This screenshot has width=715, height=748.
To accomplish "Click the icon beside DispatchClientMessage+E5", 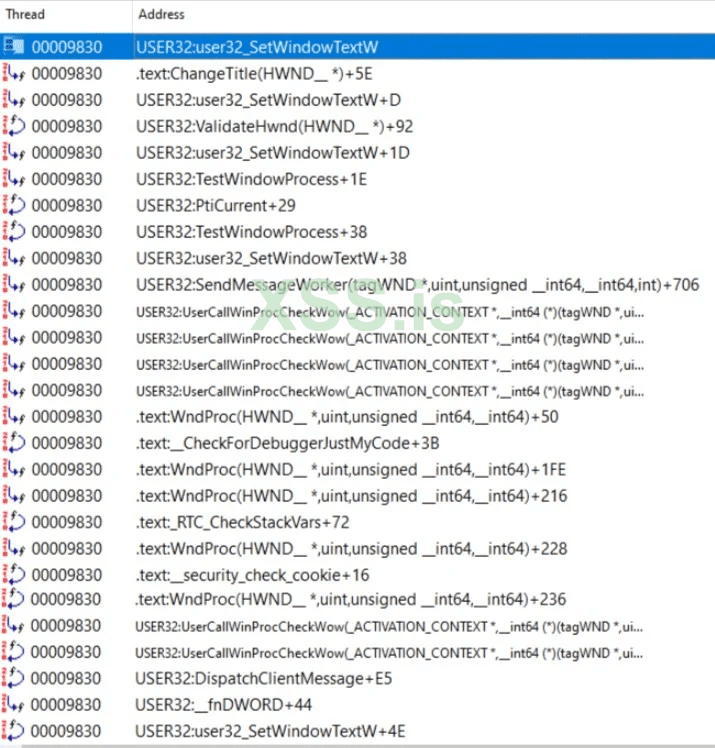I will tap(13, 678).
